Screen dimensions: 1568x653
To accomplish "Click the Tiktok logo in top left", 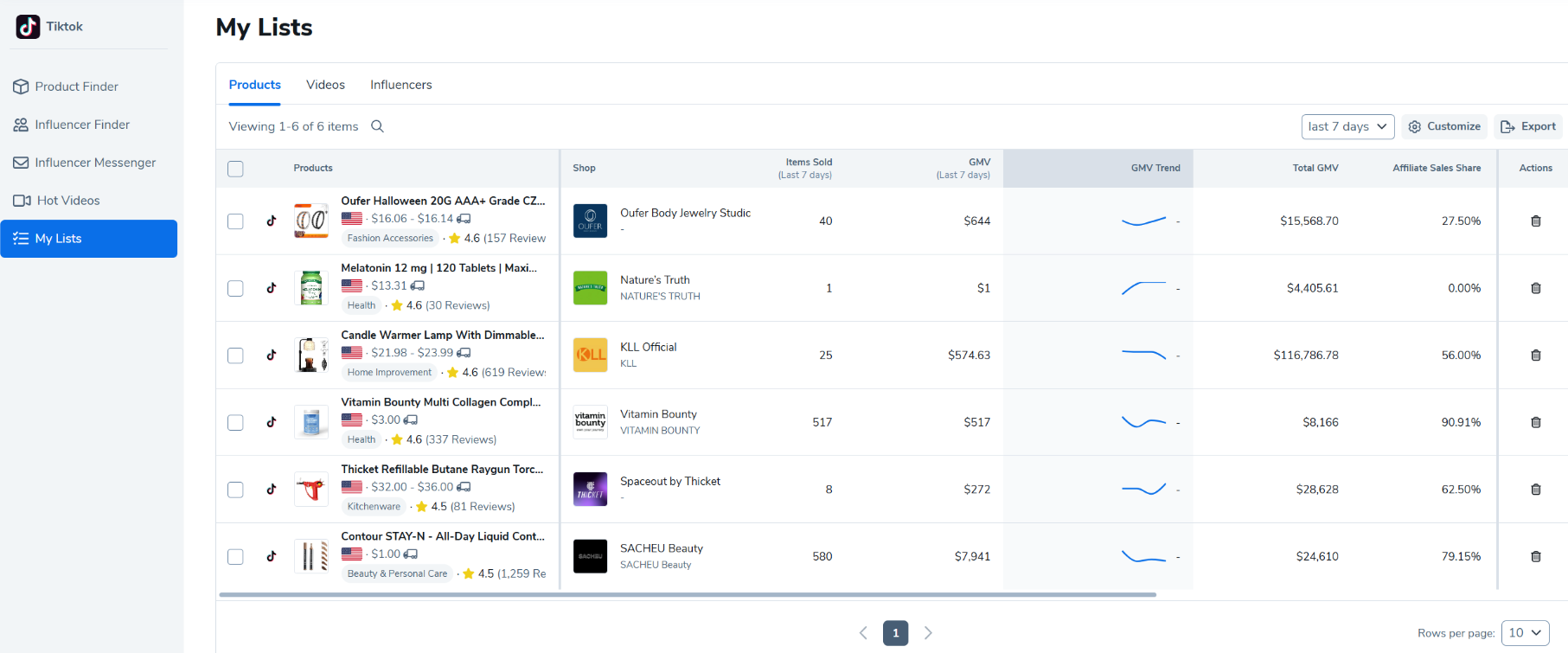I will point(29,27).
